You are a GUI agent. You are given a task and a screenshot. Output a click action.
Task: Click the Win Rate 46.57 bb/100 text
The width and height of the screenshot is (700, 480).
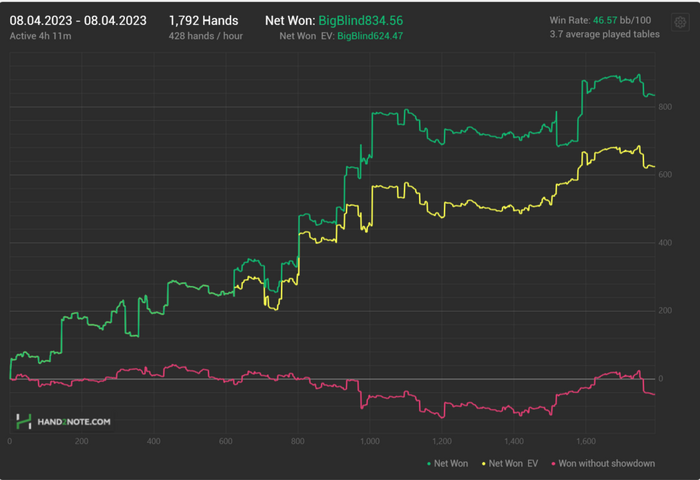(600, 20)
